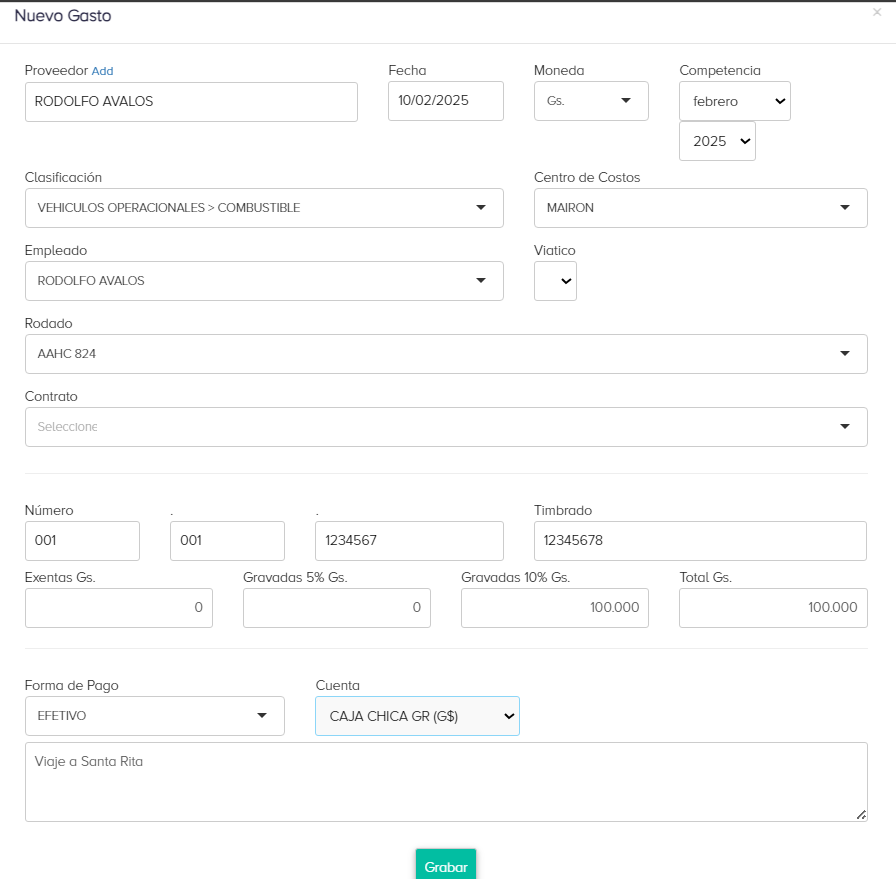Image resolution: width=896 pixels, height=879 pixels.
Task: Open the Cuenta dropdown
Action: (417, 716)
